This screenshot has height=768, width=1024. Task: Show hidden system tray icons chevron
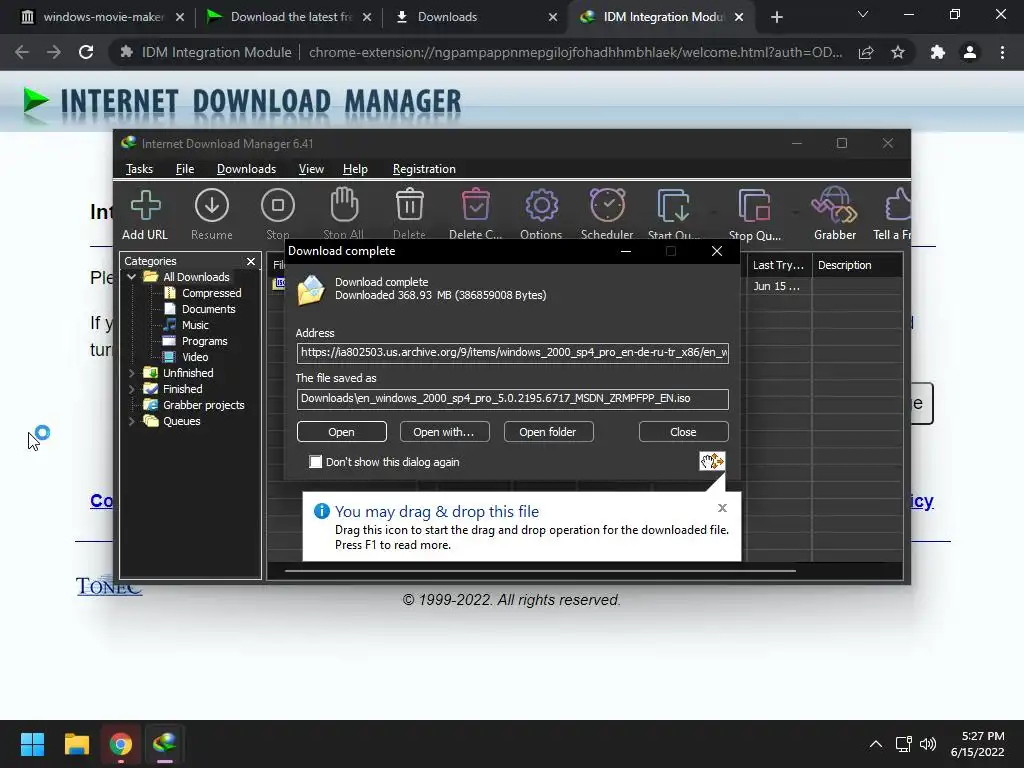(876, 744)
